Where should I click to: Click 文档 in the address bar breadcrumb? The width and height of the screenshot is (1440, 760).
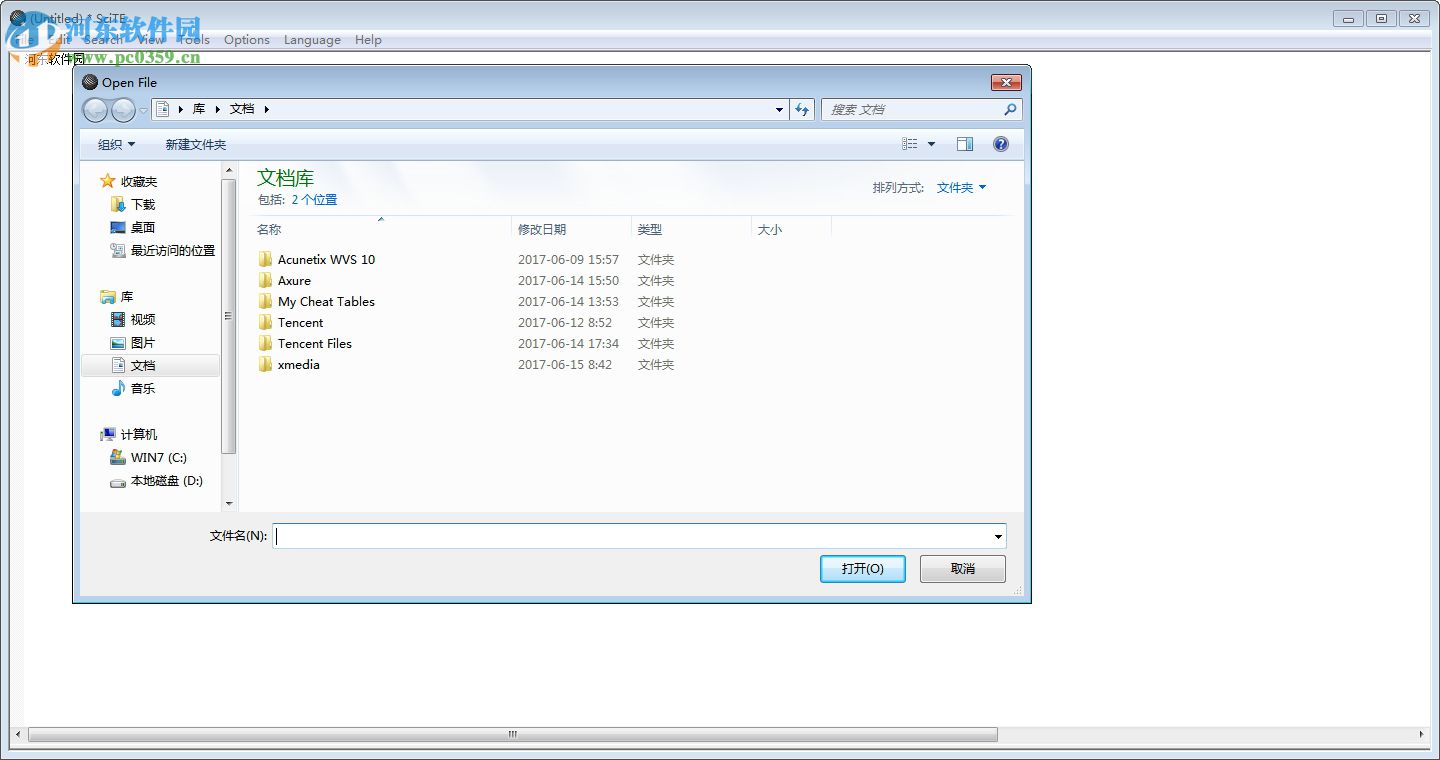(x=242, y=109)
